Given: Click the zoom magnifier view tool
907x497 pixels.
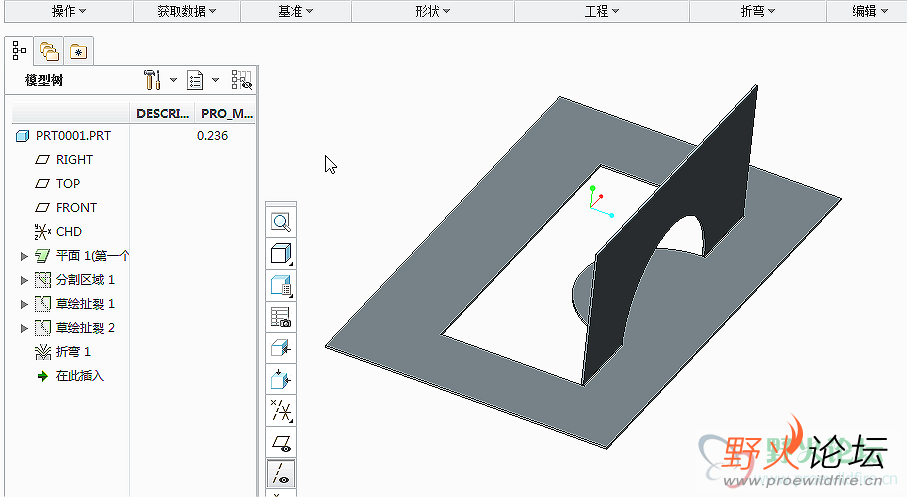Looking at the screenshot, I should [281, 222].
